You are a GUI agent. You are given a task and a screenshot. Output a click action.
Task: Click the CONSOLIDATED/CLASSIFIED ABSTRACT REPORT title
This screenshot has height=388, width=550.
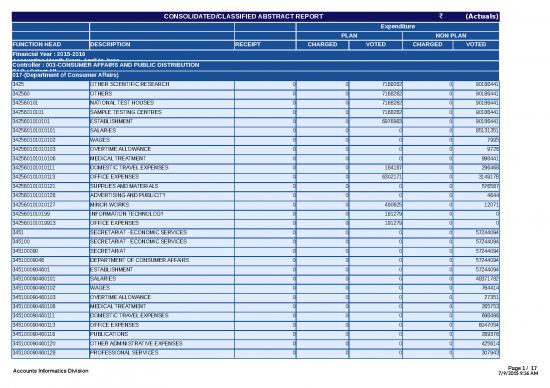[x=243, y=16]
